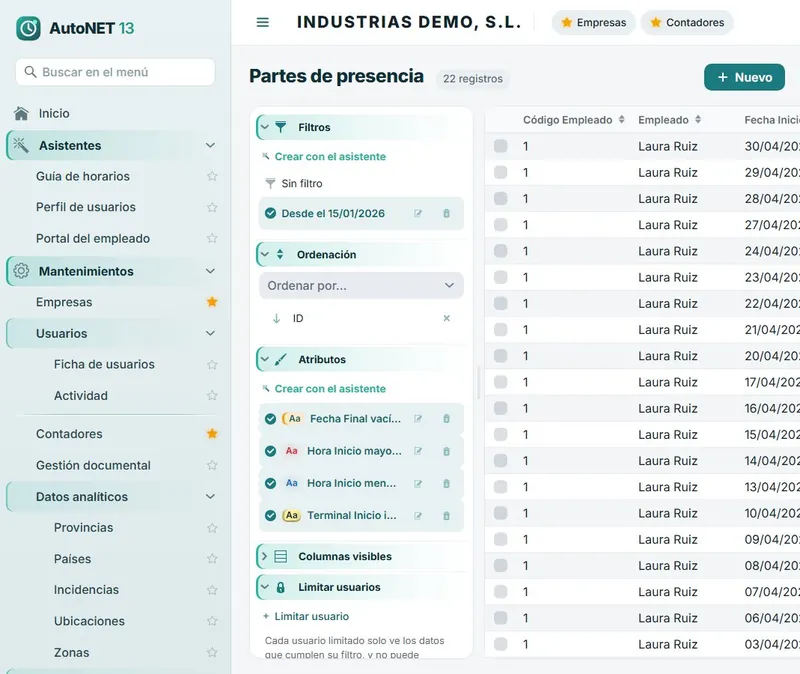Unfavorite Empresas in sidebar star
800x674 pixels.
[x=212, y=302]
